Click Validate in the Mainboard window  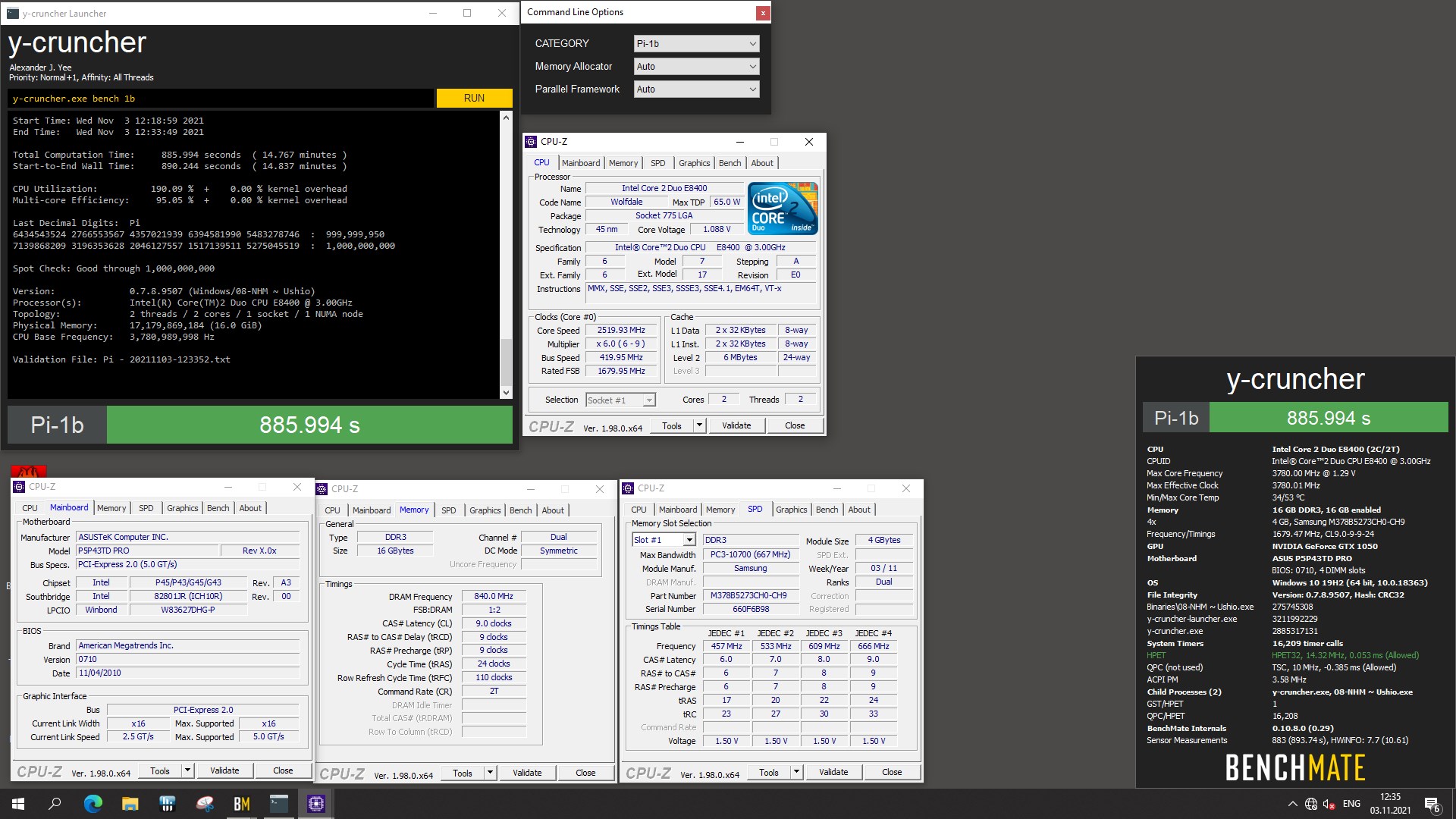224,770
